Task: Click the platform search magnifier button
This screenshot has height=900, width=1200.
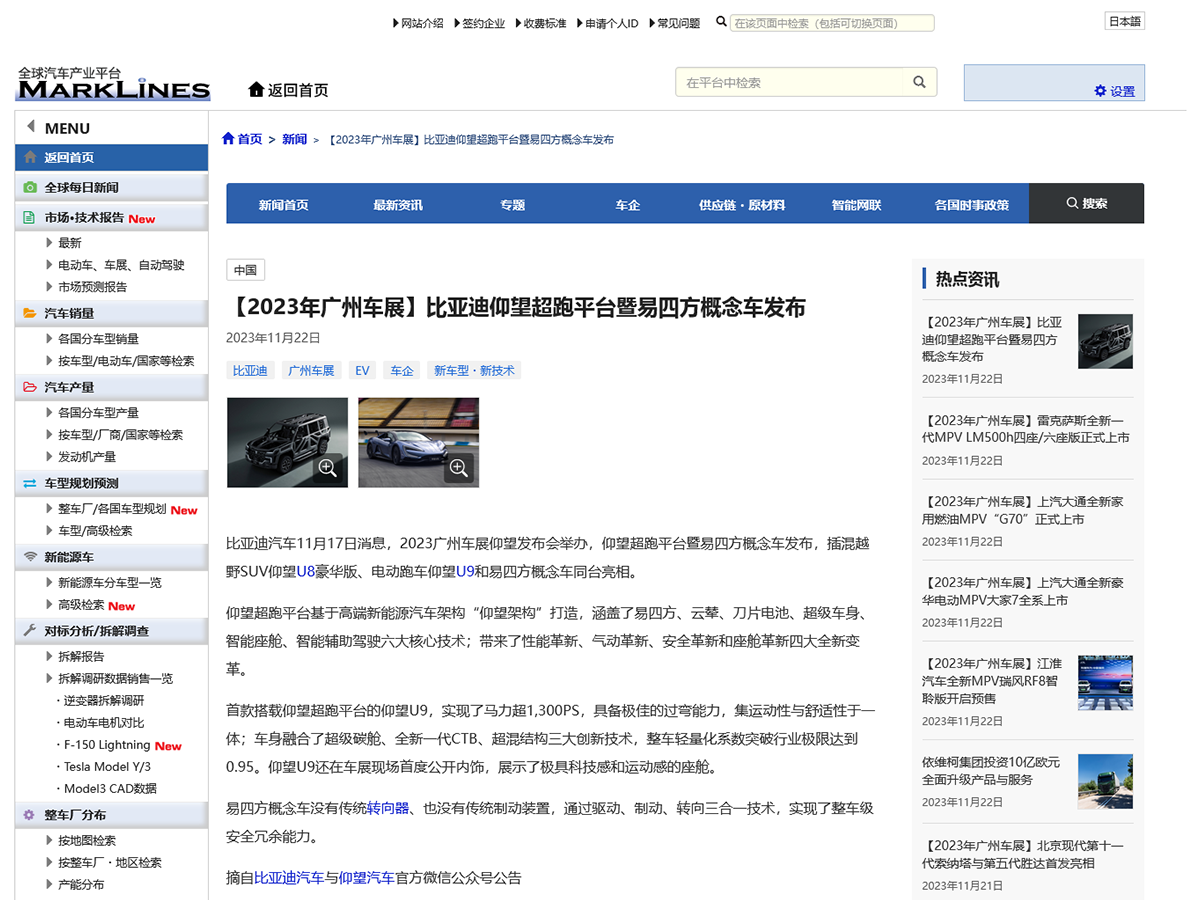Action: (x=919, y=82)
